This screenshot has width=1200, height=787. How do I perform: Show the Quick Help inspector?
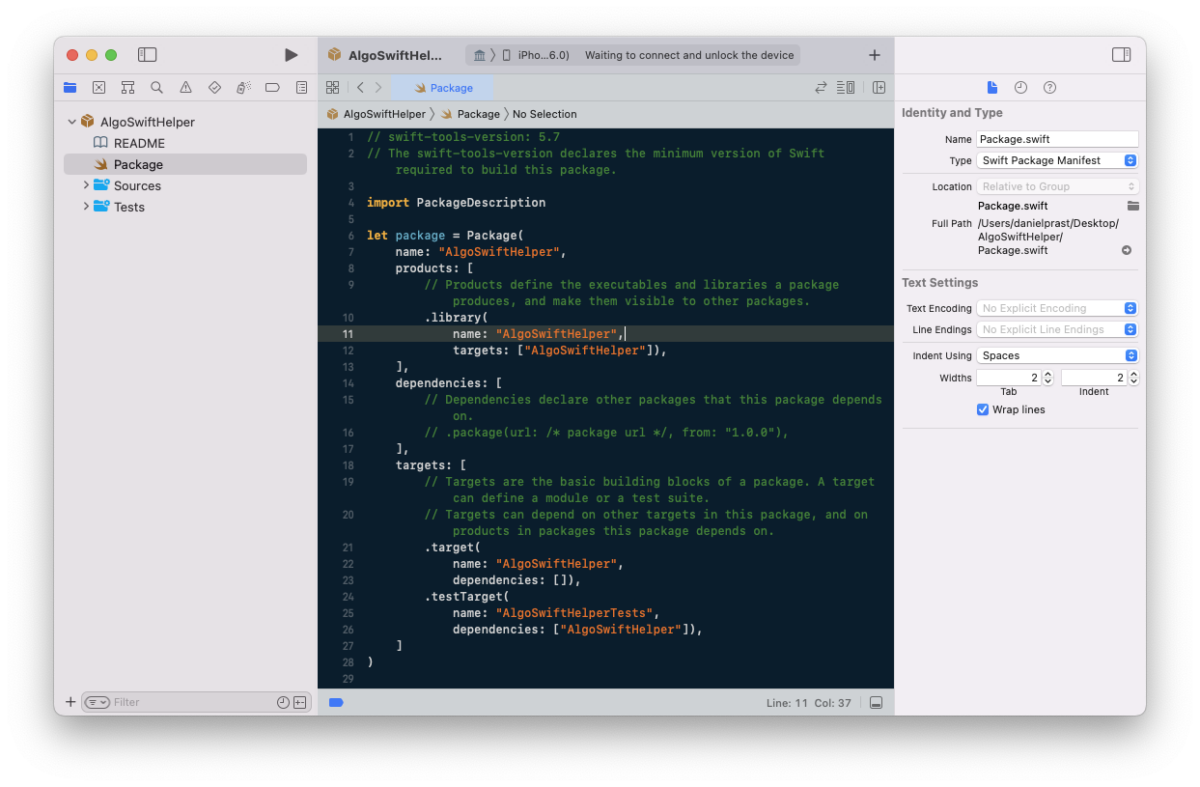click(x=1048, y=88)
